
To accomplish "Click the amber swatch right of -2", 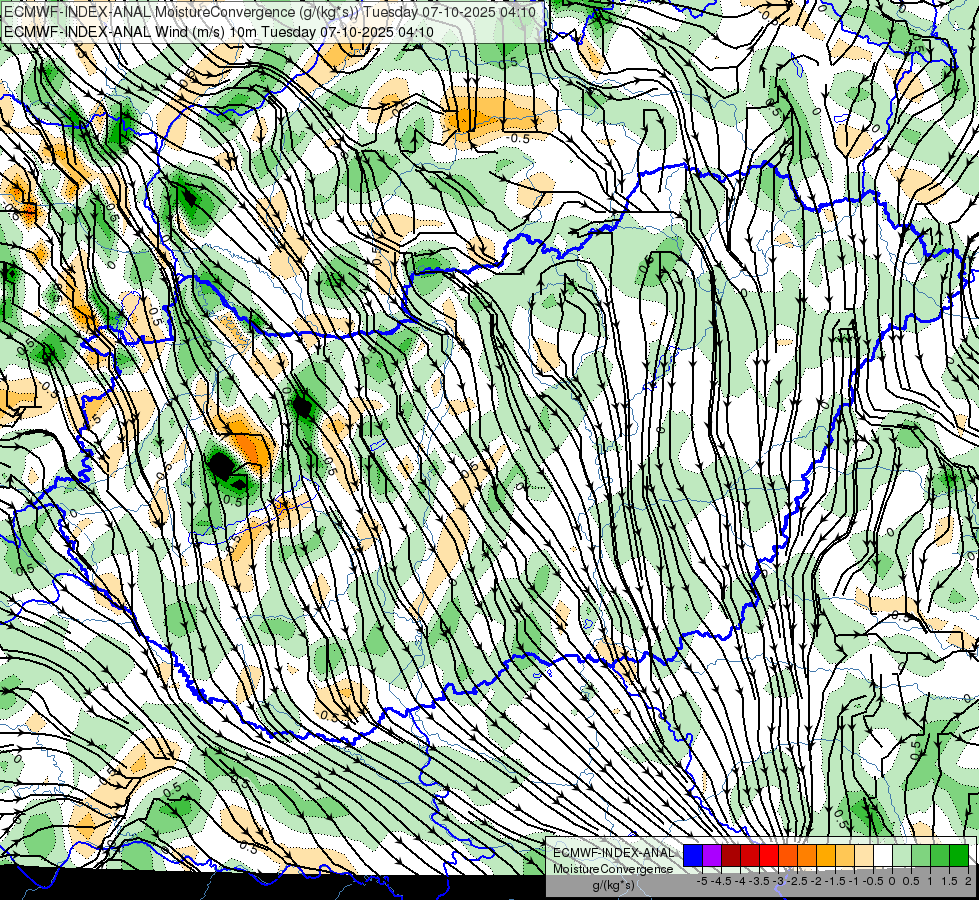I will point(826,855).
